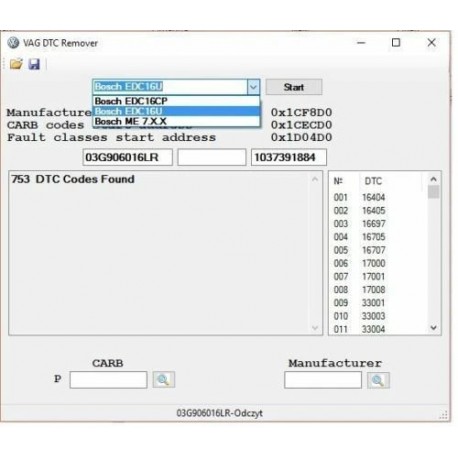
Task: Focus the Manufacturer code input field
Action: (x=323, y=380)
